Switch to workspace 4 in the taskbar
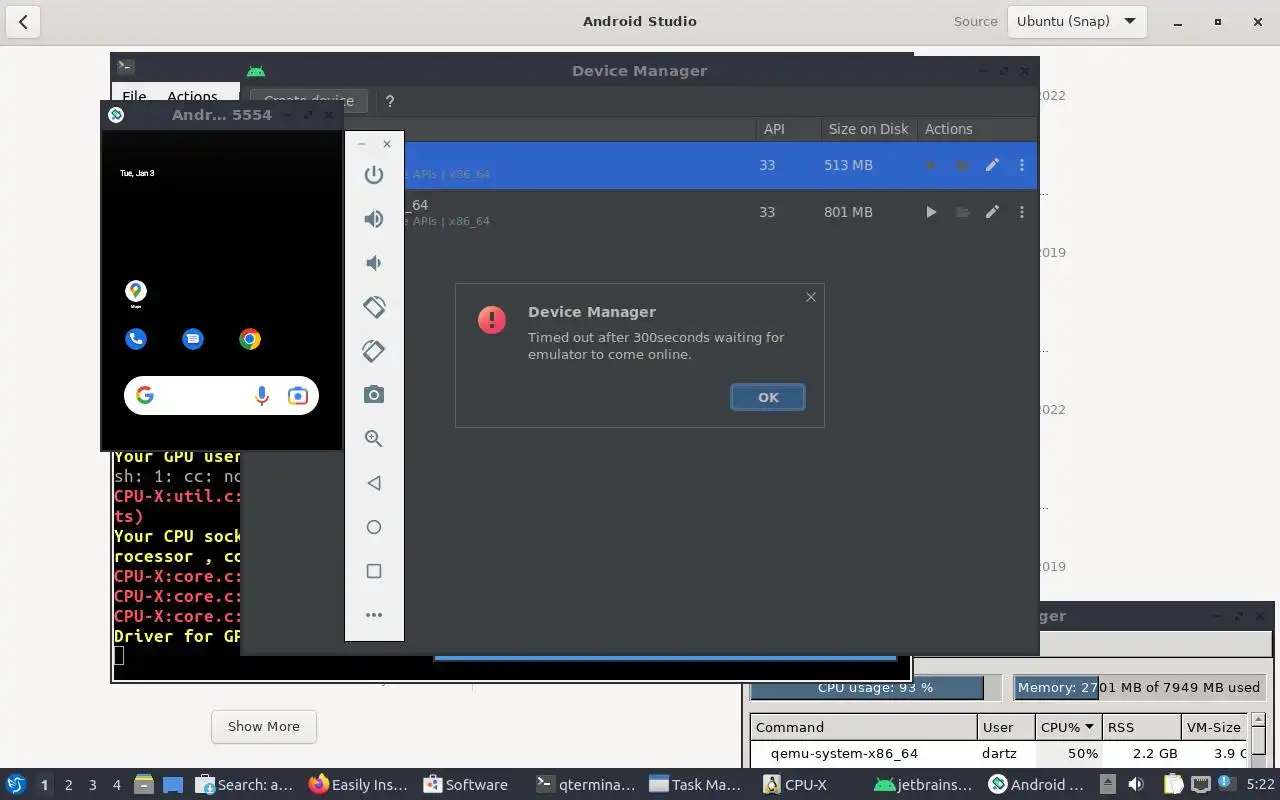Screen dimensions: 1280x800 pos(116,785)
